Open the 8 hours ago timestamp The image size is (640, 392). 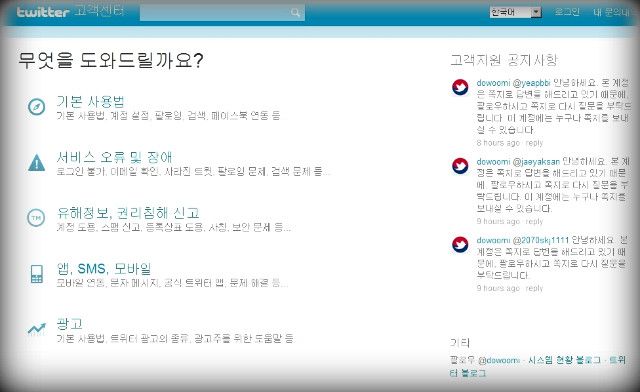tap(498, 143)
